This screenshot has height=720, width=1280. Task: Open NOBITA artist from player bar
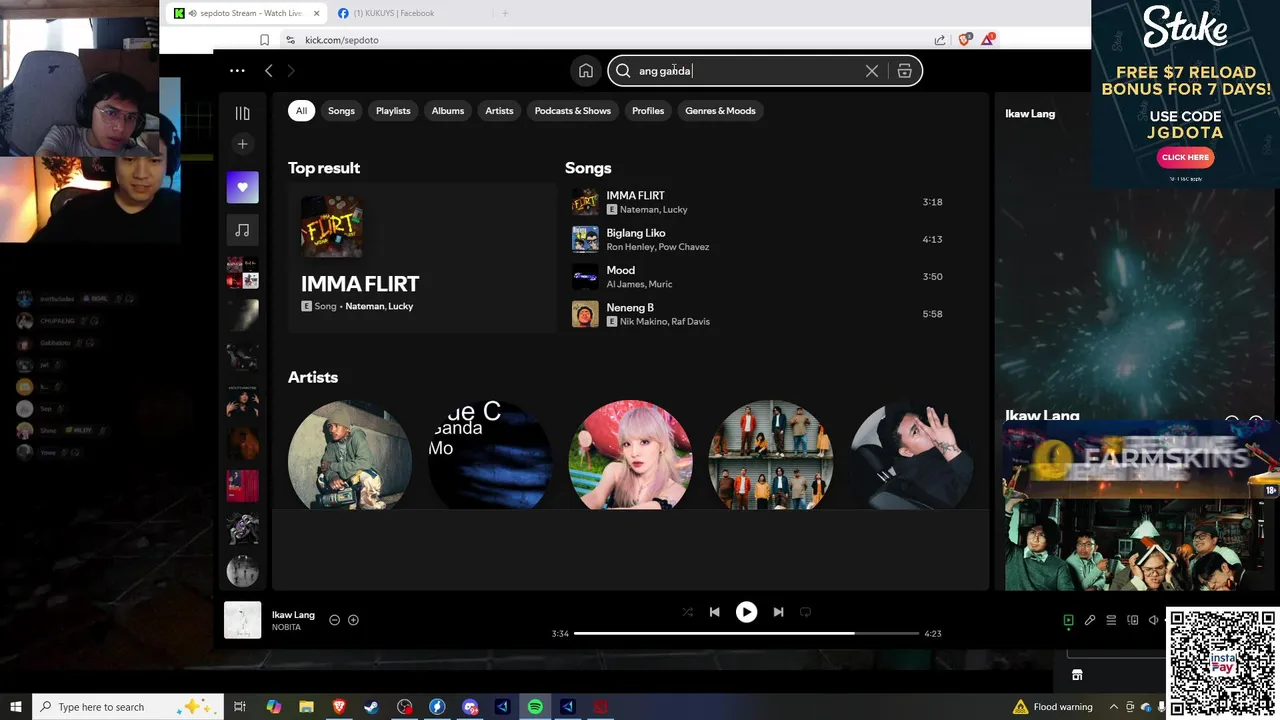tap(286, 627)
